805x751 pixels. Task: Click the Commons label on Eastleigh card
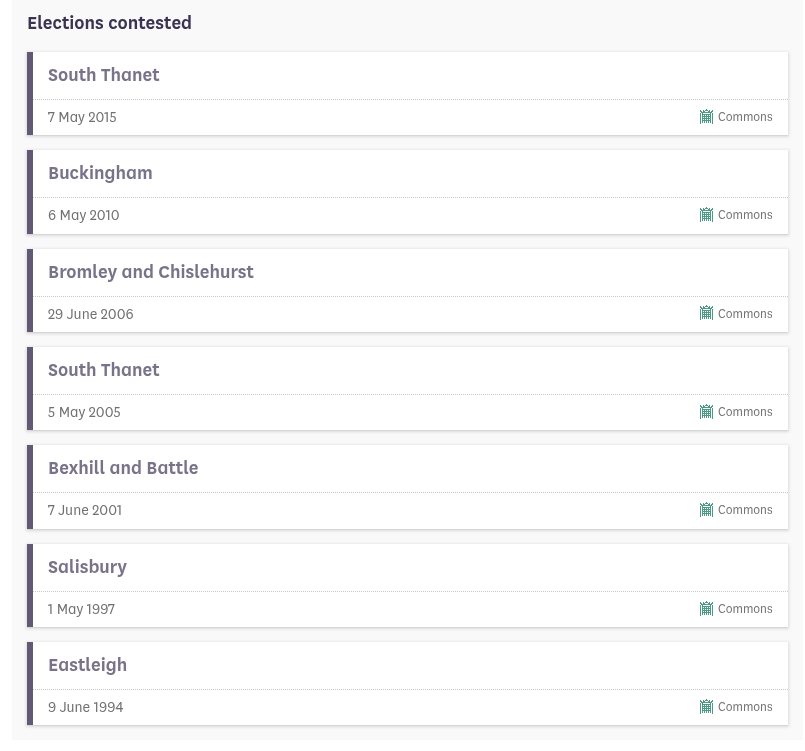pyautogui.click(x=745, y=707)
